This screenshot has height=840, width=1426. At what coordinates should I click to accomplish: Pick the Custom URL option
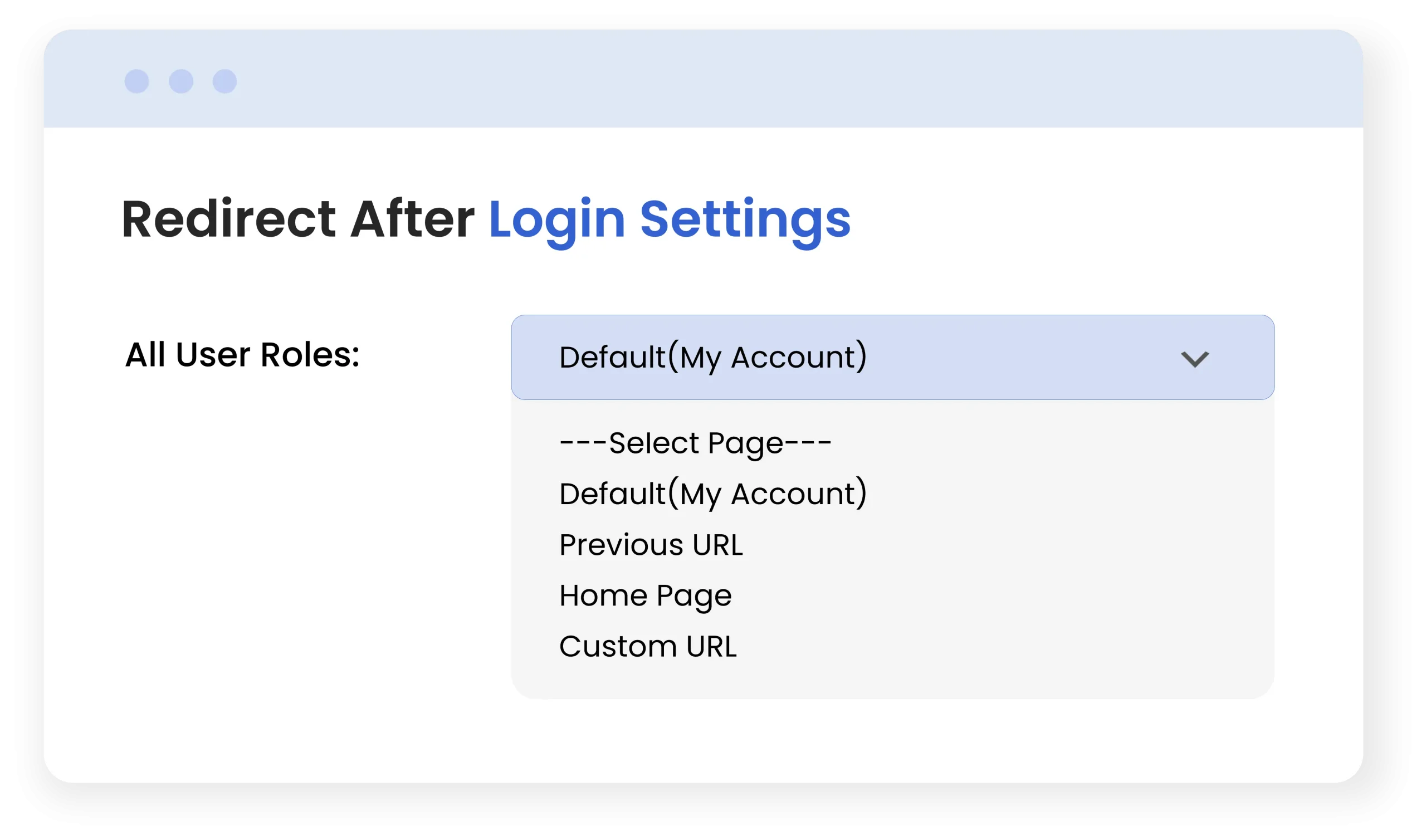click(648, 647)
